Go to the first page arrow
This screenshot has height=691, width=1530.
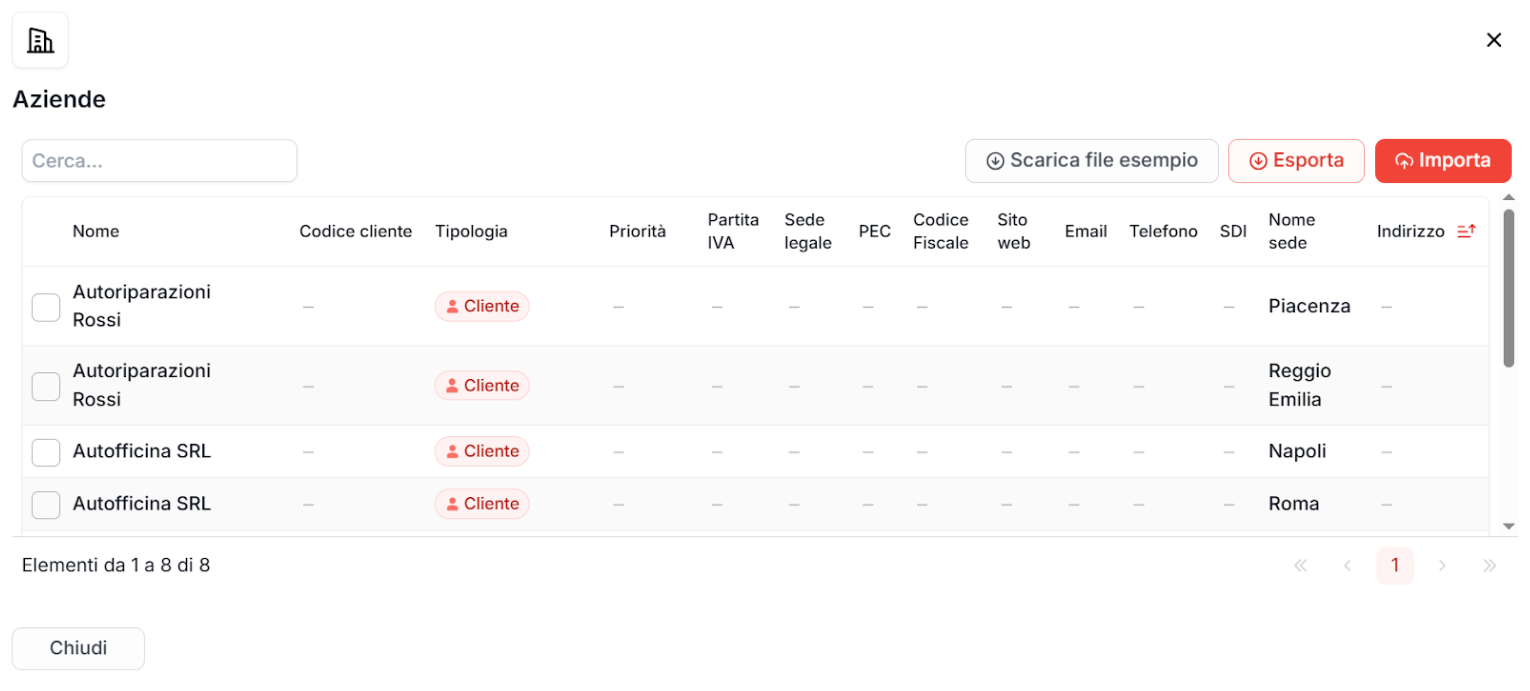[x=1300, y=566]
